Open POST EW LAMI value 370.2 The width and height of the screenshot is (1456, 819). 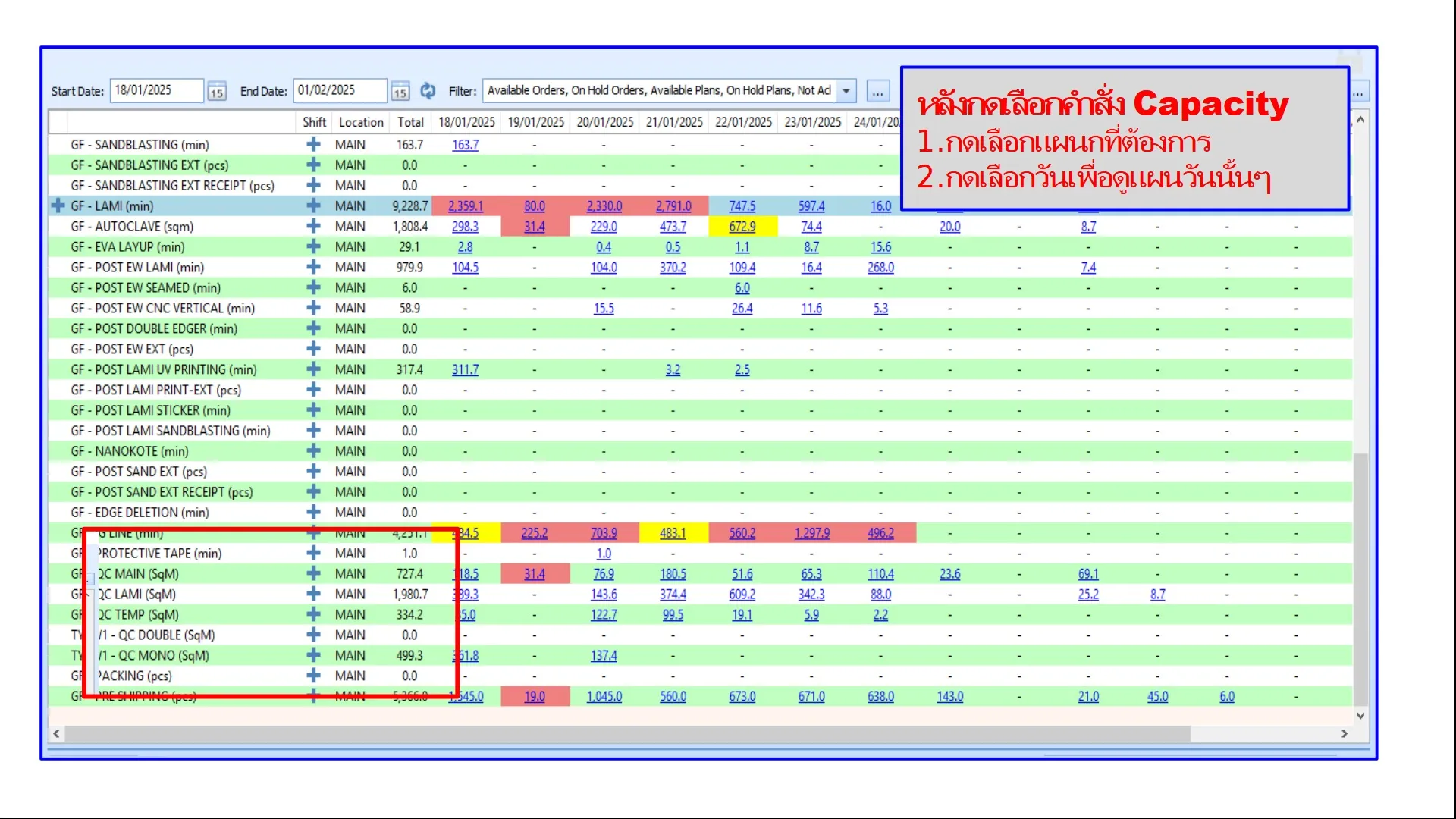click(x=673, y=268)
